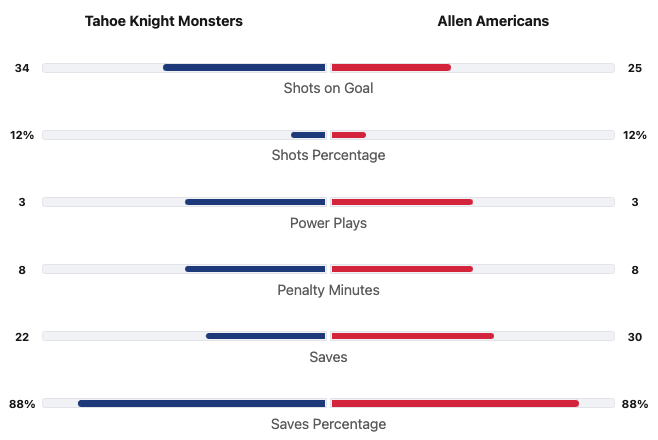Select the Power Plays label

[x=328, y=223]
